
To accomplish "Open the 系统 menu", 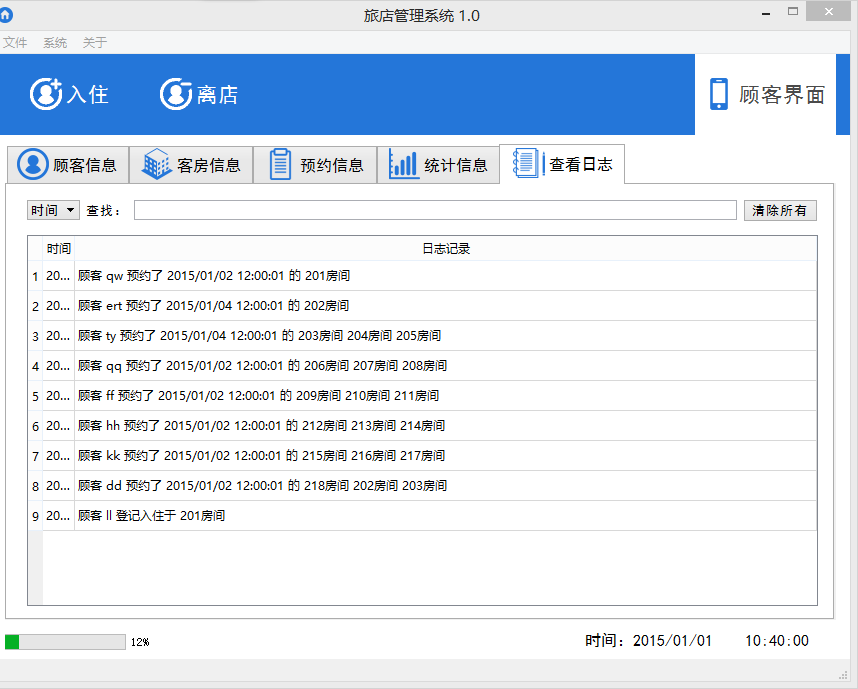I will pos(55,43).
